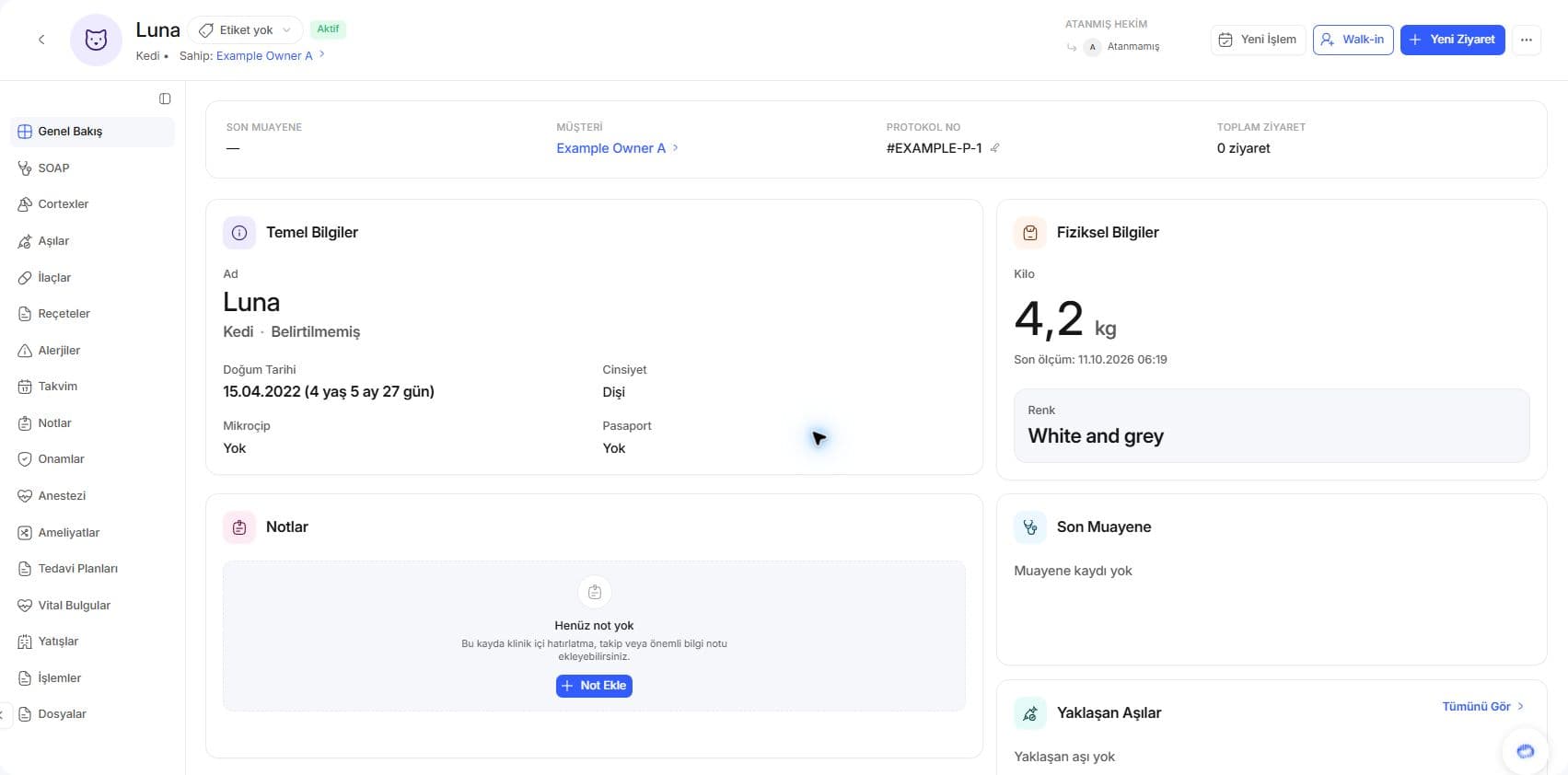
Task: Open the chat widget bubble icon
Action: point(1525,751)
